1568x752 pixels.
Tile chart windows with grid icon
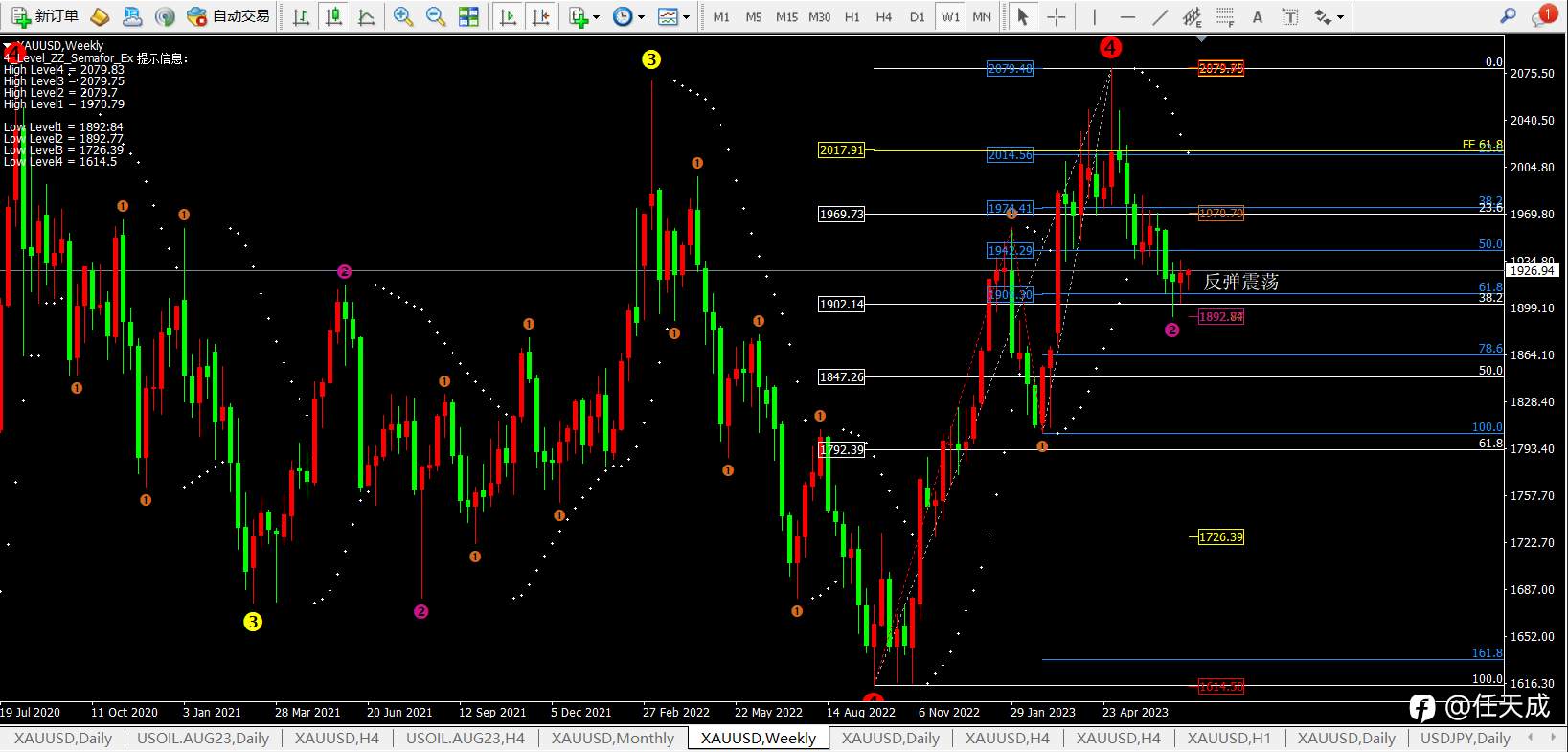tap(468, 16)
